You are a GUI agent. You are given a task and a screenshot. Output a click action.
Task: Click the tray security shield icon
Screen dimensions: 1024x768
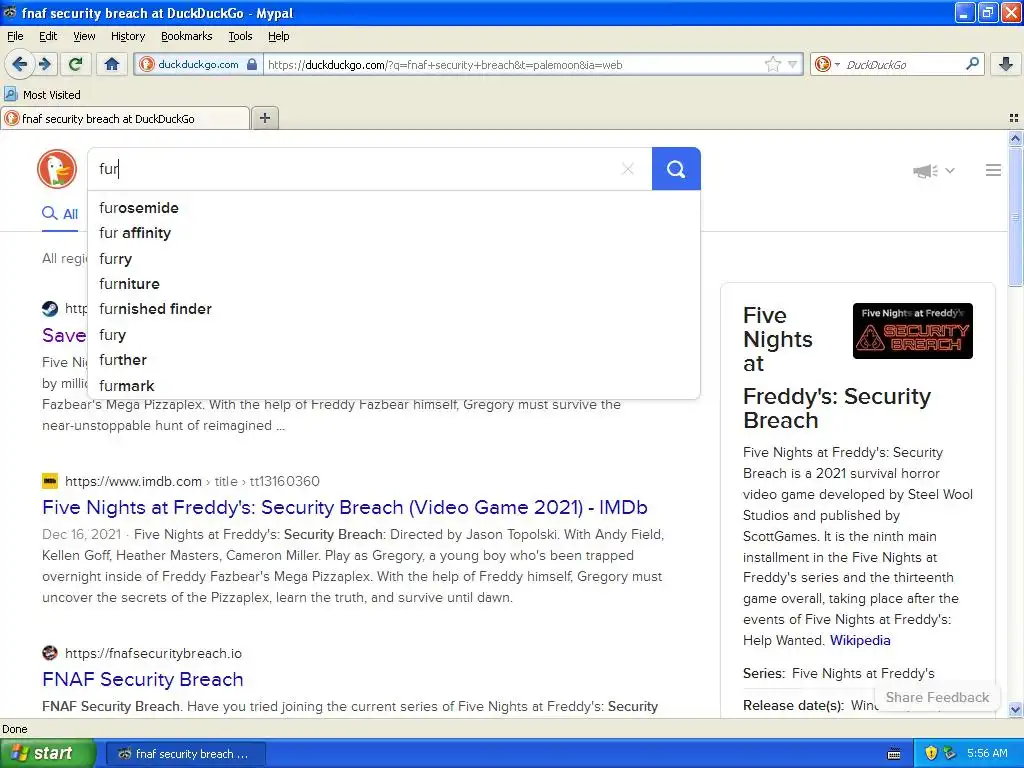(x=931, y=753)
